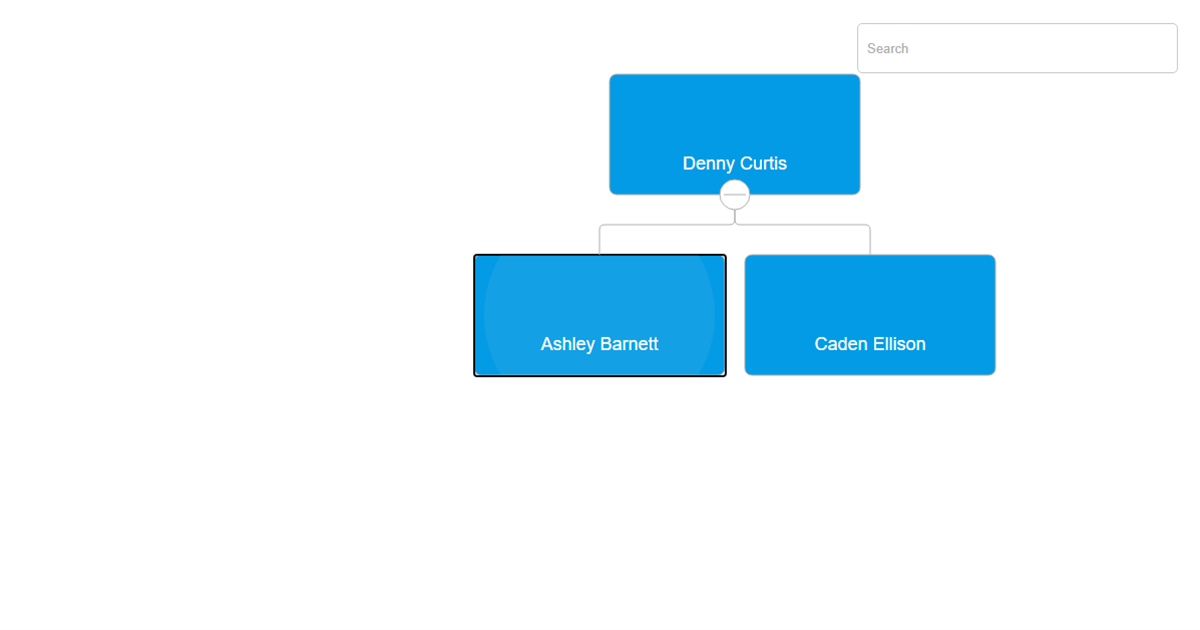
Task: Click empty canvas left of Ashley Barnett
Action: click(x=250, y=315)
